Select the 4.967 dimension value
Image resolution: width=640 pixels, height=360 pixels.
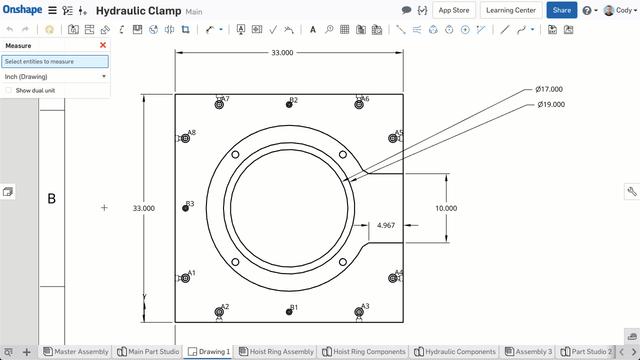[386, 225]
